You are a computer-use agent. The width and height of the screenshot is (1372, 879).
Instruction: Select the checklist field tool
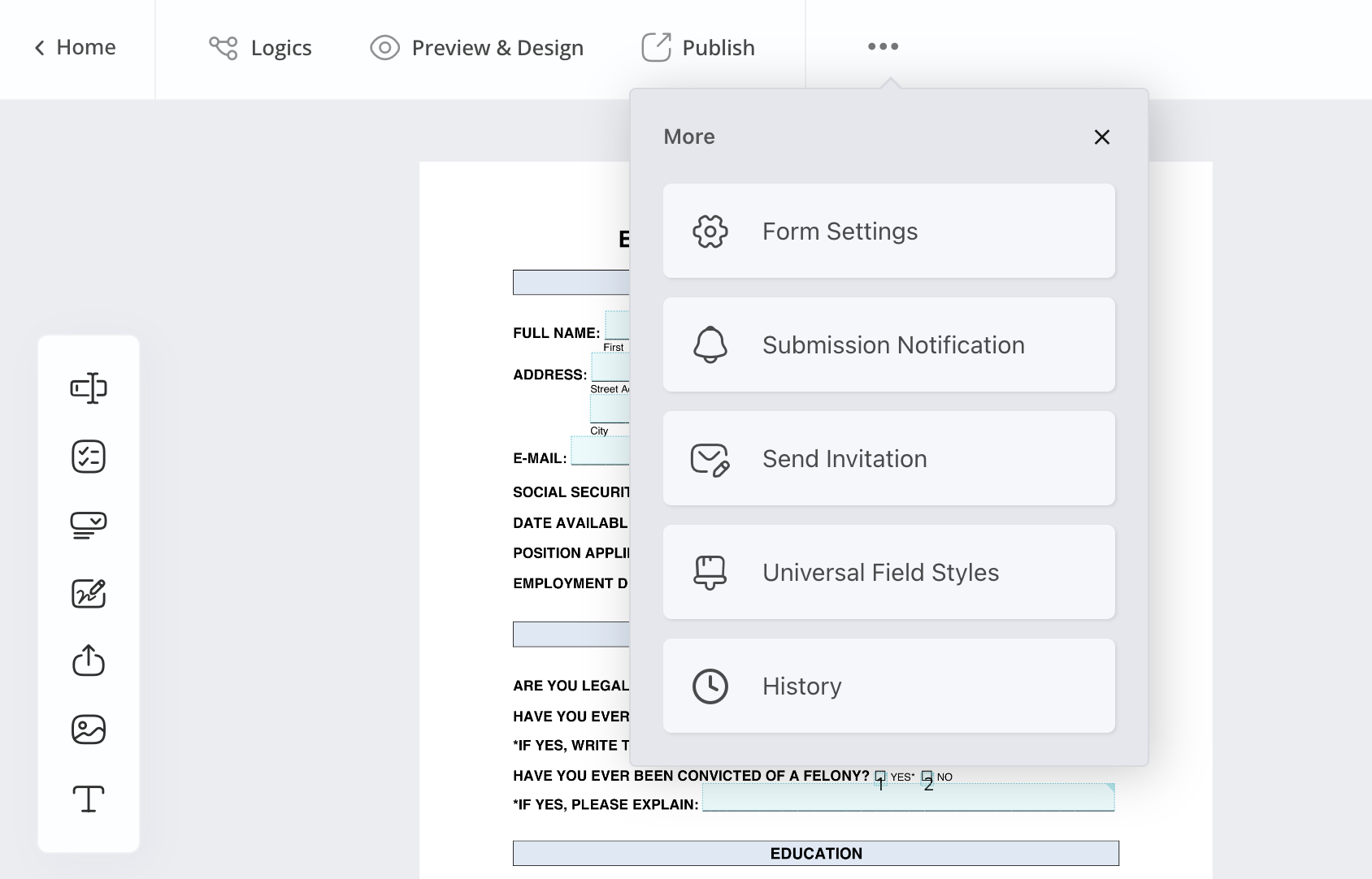click(89, 457)
